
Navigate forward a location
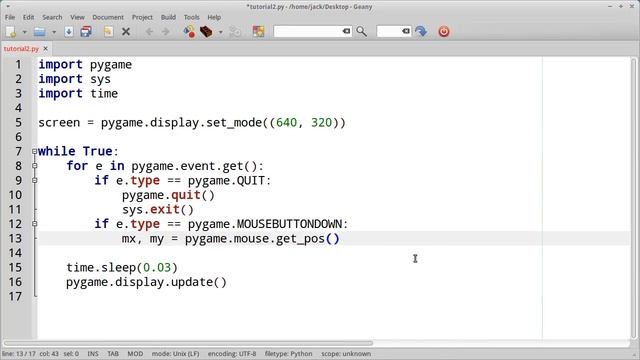[165, 31]
